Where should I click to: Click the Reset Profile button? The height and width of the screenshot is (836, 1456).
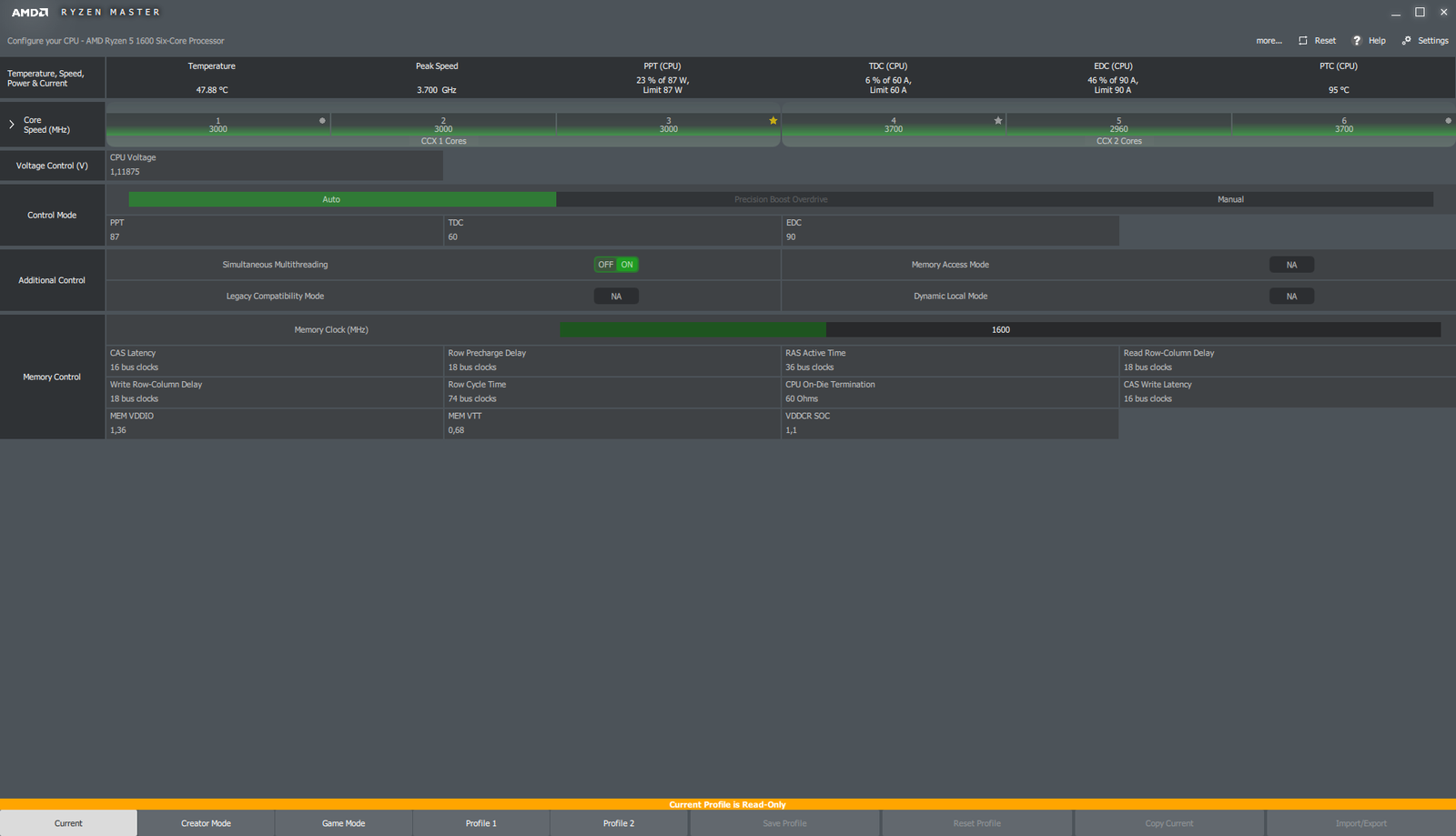point(976,823)
